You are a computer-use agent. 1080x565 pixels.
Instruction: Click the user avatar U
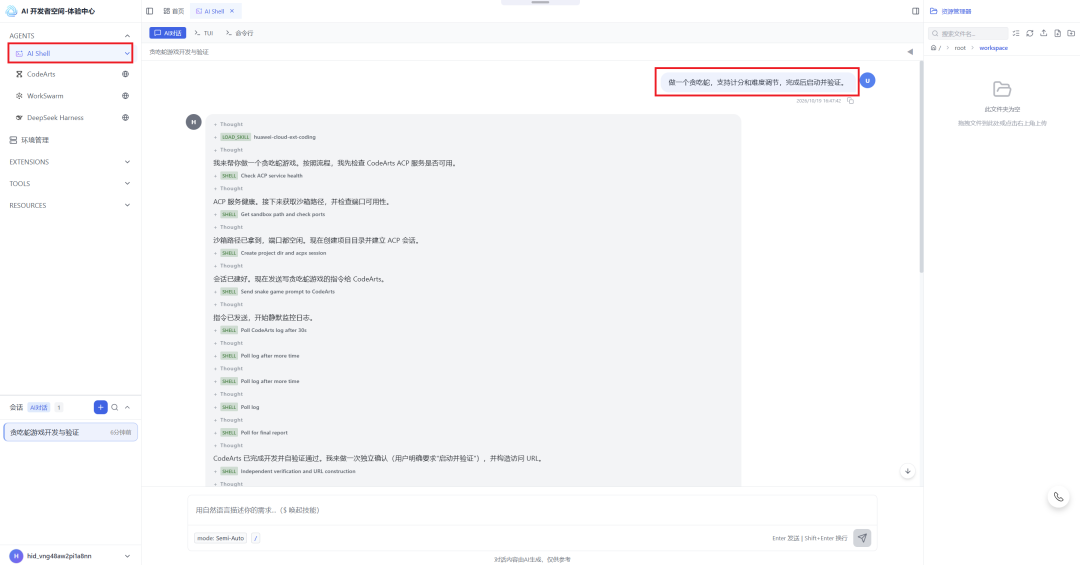point(867,81)
